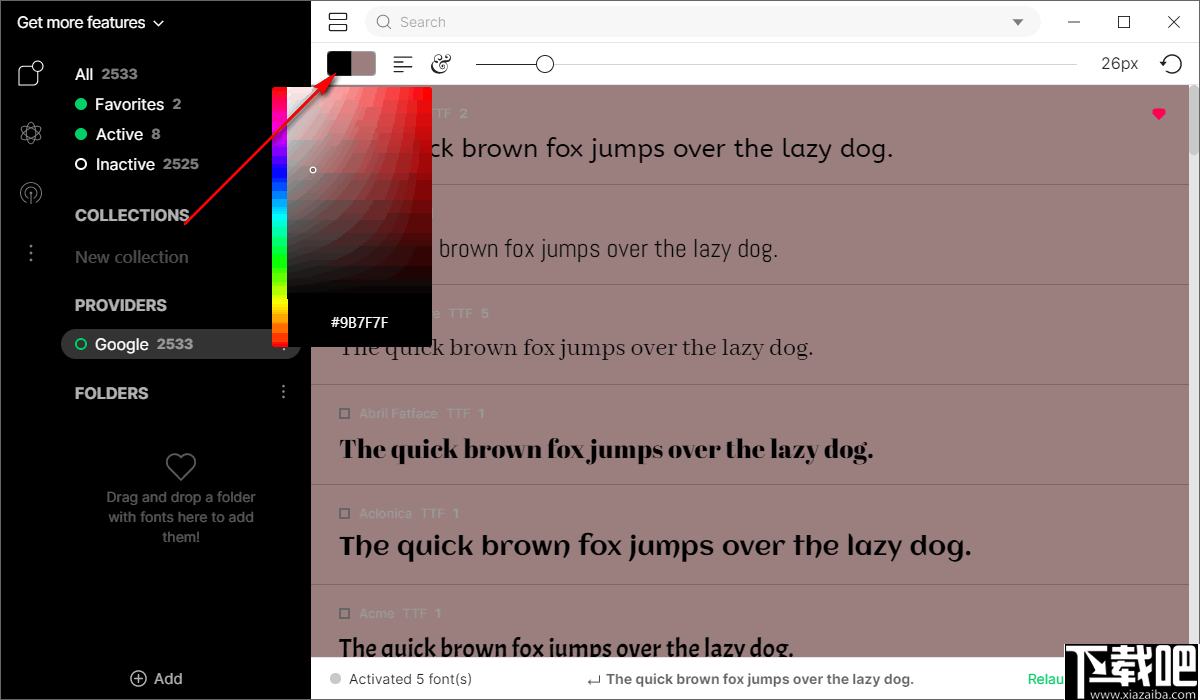Click the return arrow before the sample sentence
This screenshot has width=1200, height=700.
(594, 680)
